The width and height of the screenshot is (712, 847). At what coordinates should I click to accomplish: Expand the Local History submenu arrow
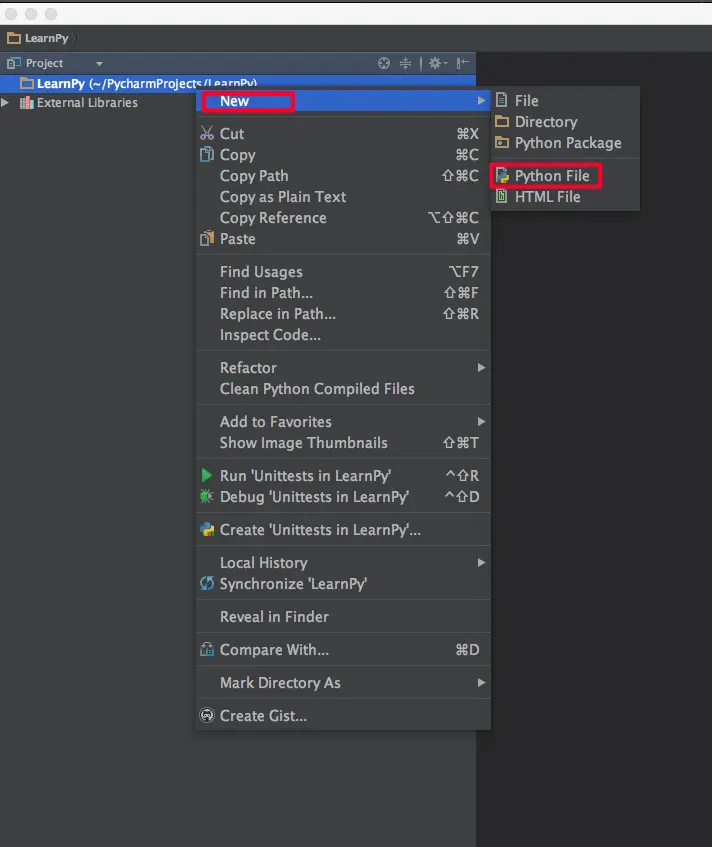coord(481,562)
